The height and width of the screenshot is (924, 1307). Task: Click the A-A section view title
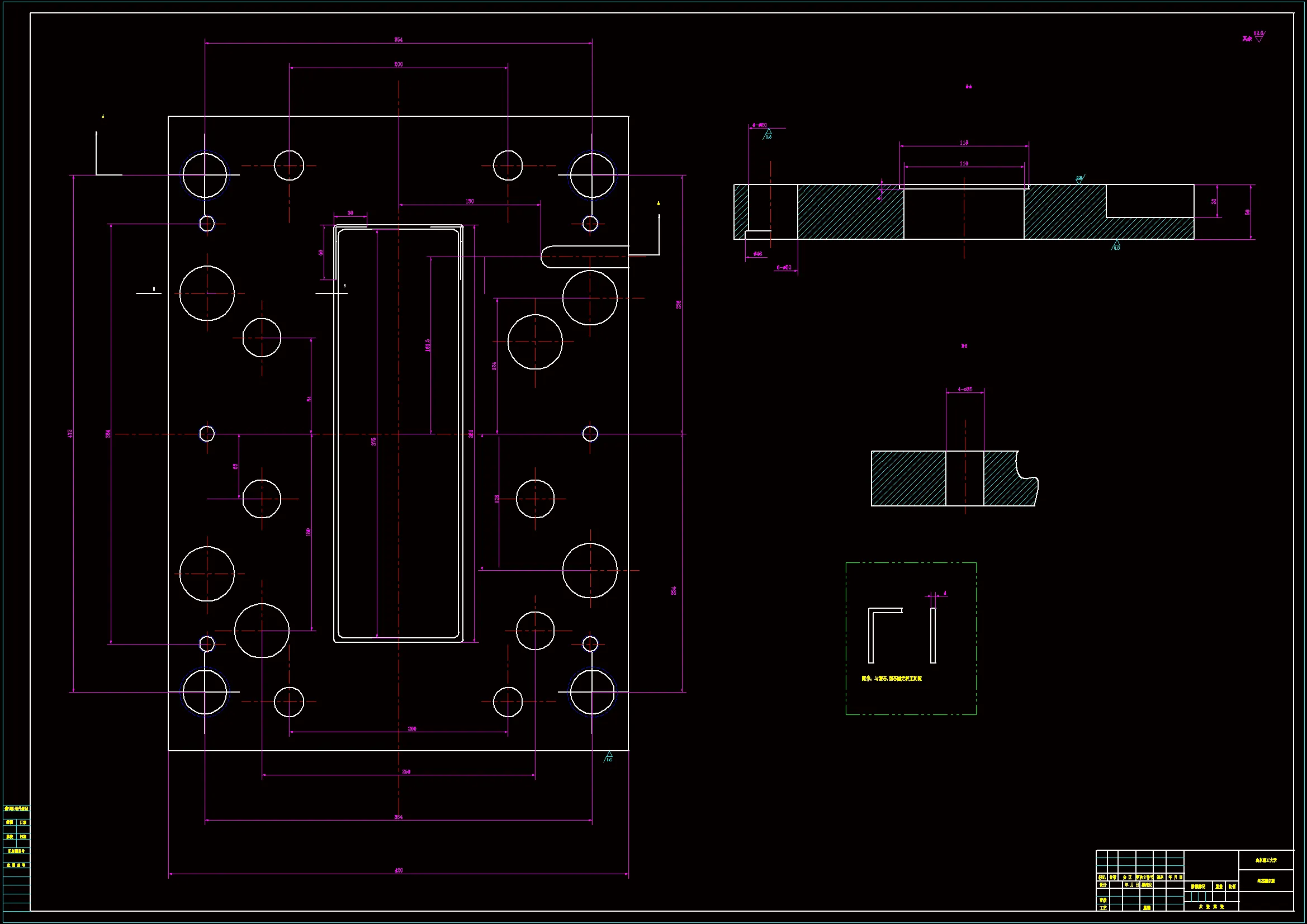coord(968,87)
